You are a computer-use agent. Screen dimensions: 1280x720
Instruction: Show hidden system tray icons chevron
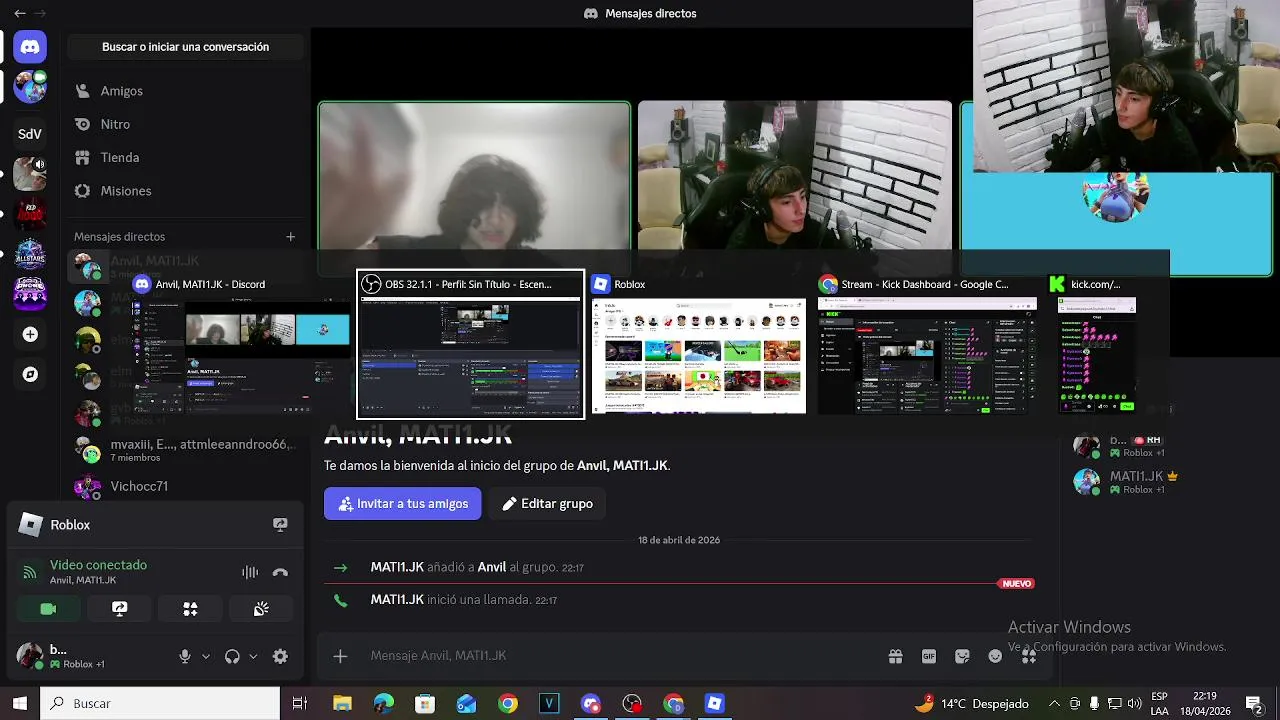click(x=1053, y=703)
